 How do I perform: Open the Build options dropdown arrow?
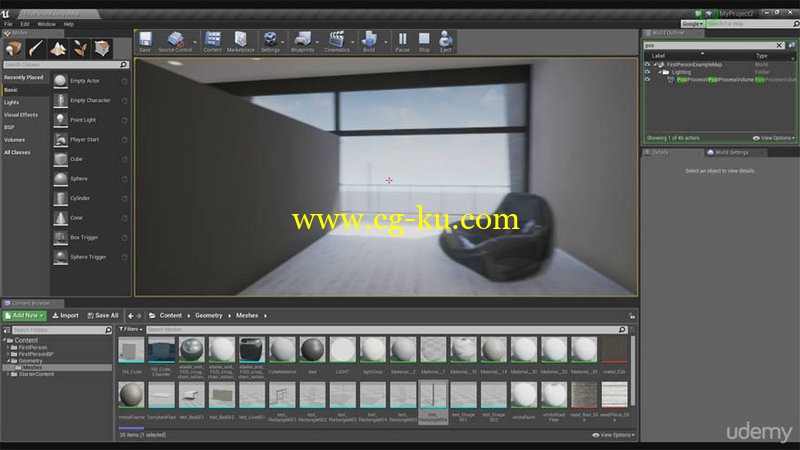386,42
